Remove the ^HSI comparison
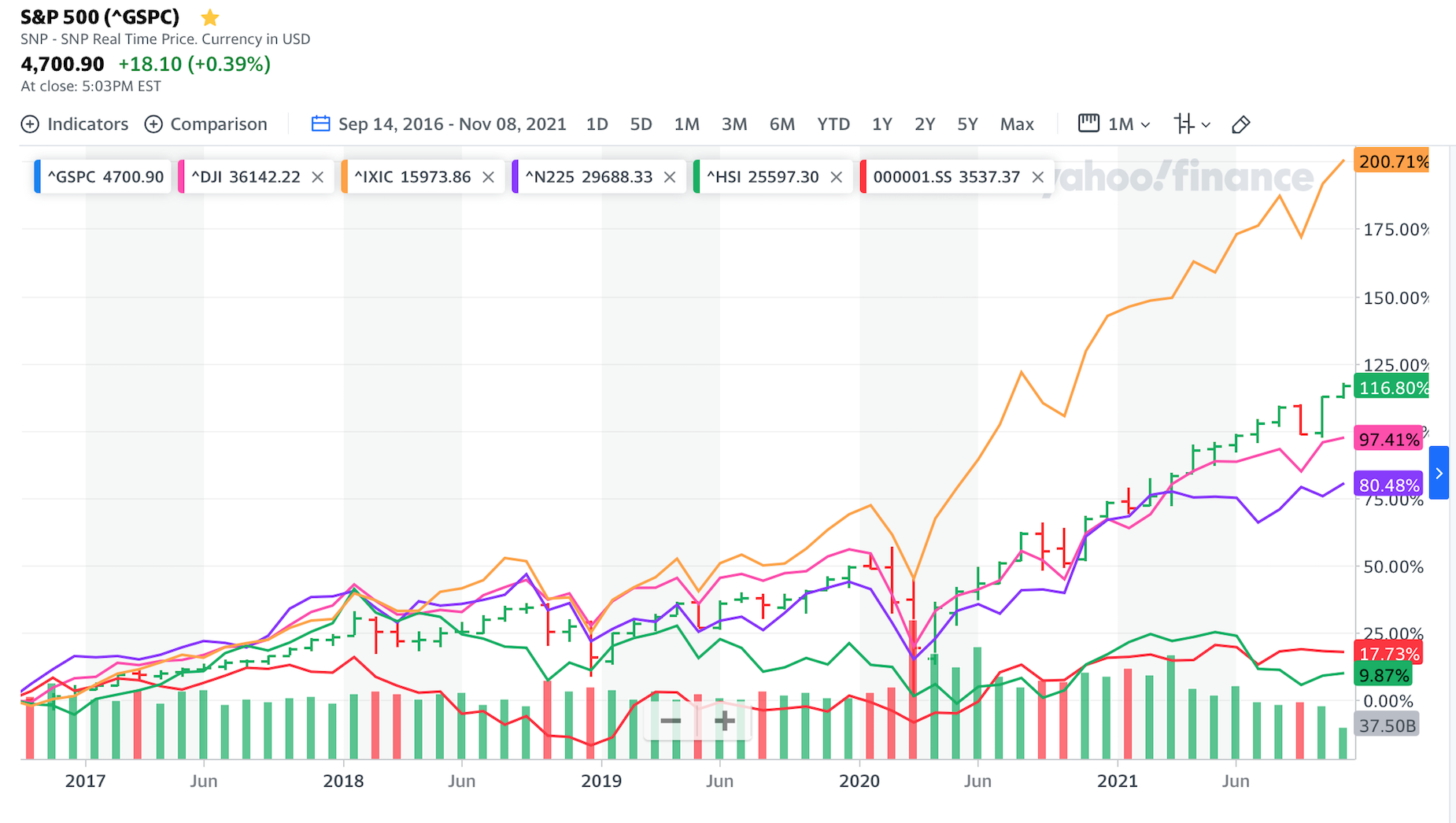 837,177
